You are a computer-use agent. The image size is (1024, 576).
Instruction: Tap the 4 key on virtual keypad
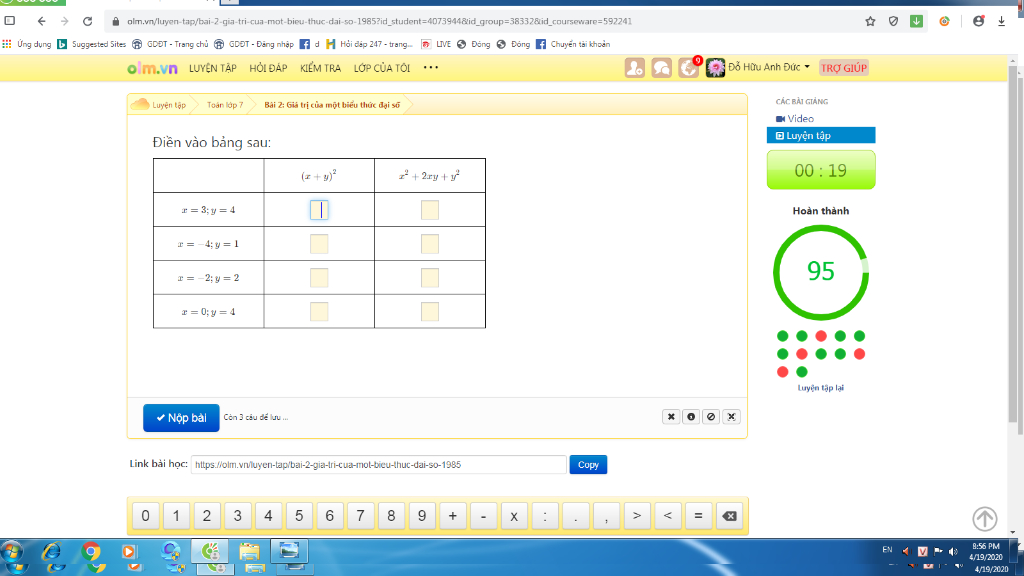[x=268, y=516]
